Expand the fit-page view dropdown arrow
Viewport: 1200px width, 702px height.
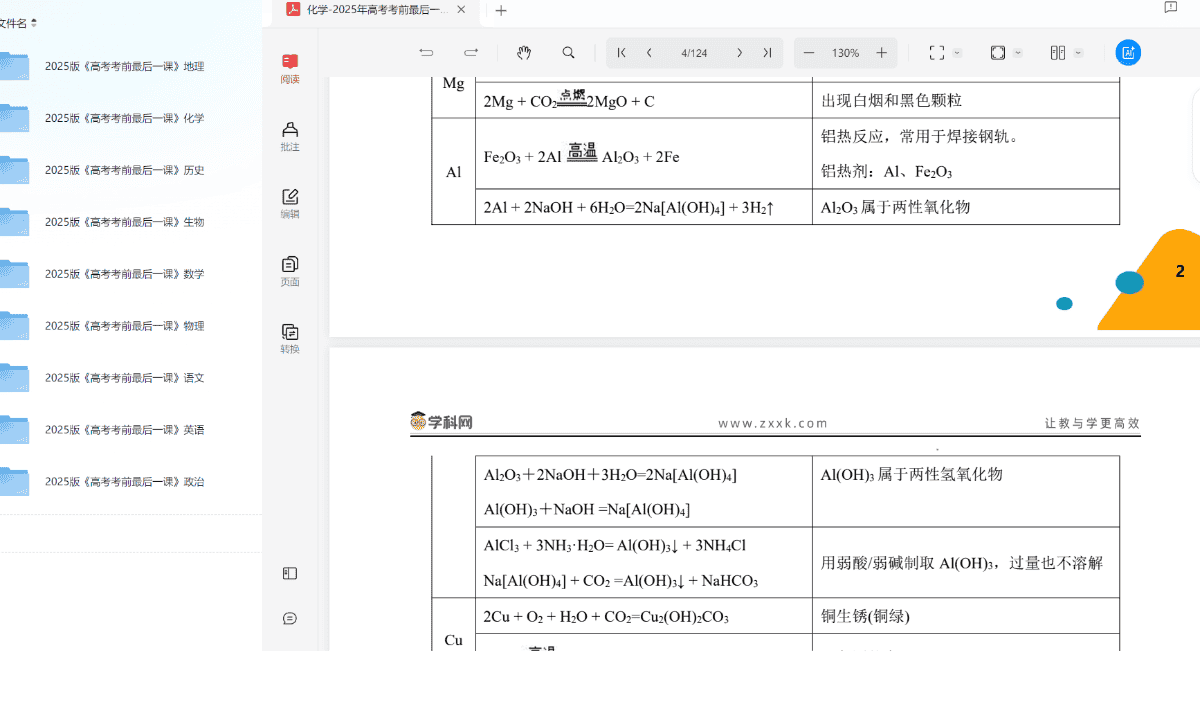1018,53
